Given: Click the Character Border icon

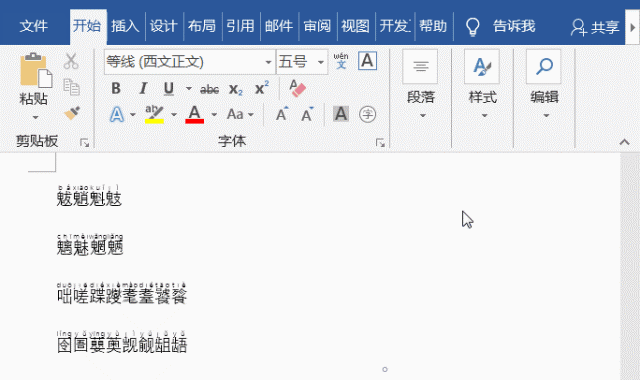Looking at the screenshot, I should tap(367, 61).
